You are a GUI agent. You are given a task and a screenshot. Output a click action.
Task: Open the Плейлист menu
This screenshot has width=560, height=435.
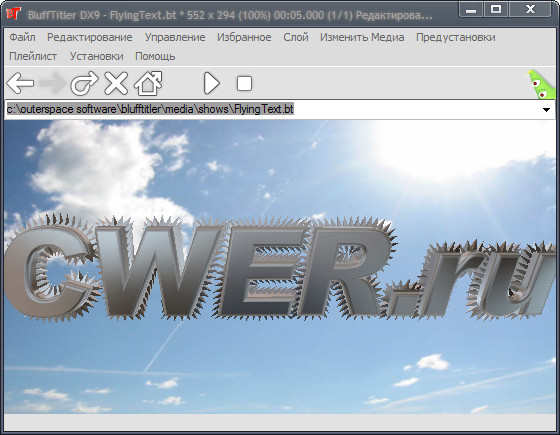(x=33, y=56)
